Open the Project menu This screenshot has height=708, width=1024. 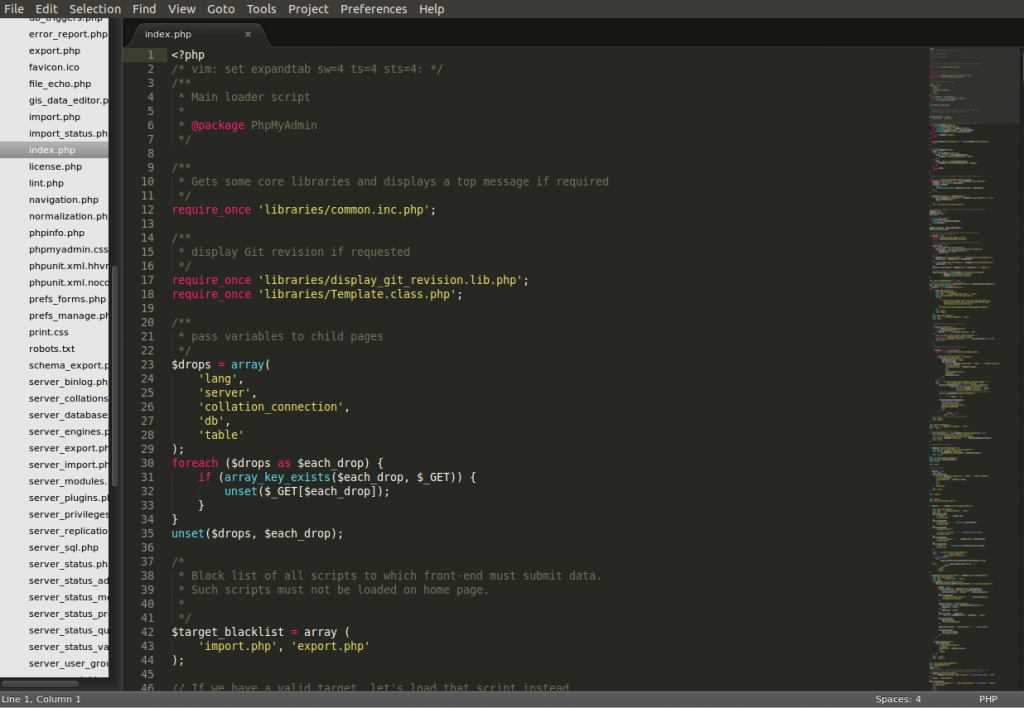coord(307,8)
